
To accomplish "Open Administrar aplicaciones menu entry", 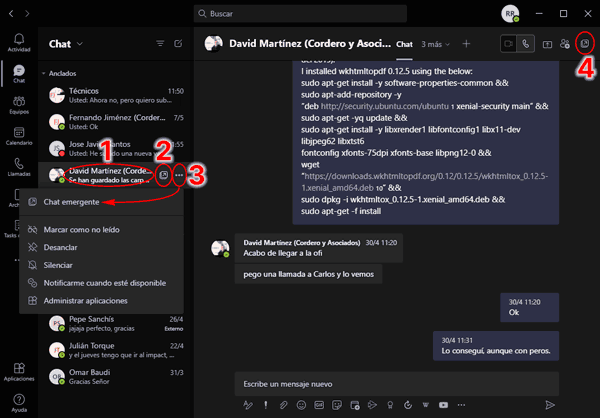I will (101, 300).
